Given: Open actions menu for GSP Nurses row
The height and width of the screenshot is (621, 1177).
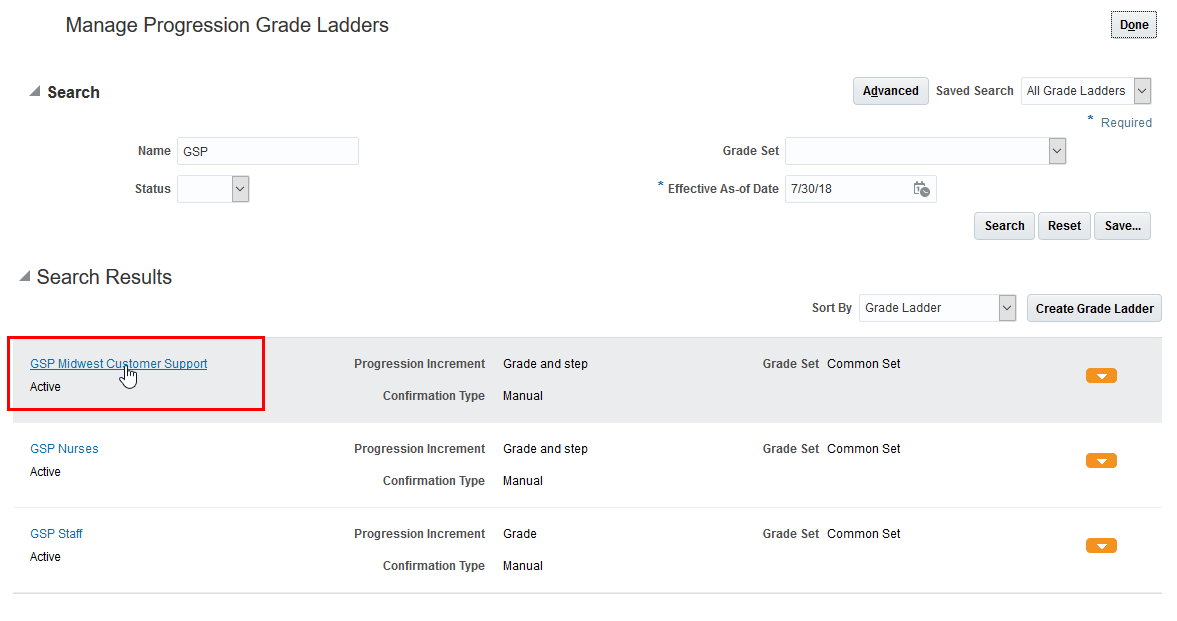Looking at the screenshot, I should (x=1100, y=461).
